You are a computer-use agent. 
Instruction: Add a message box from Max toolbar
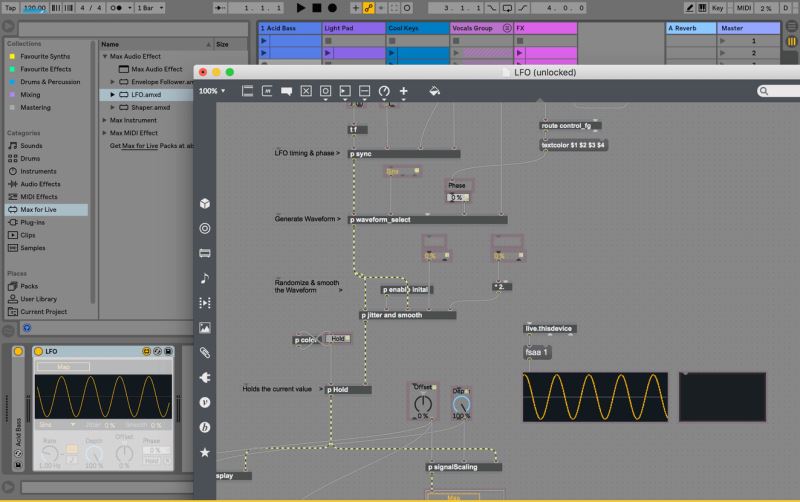click(267, 91)
